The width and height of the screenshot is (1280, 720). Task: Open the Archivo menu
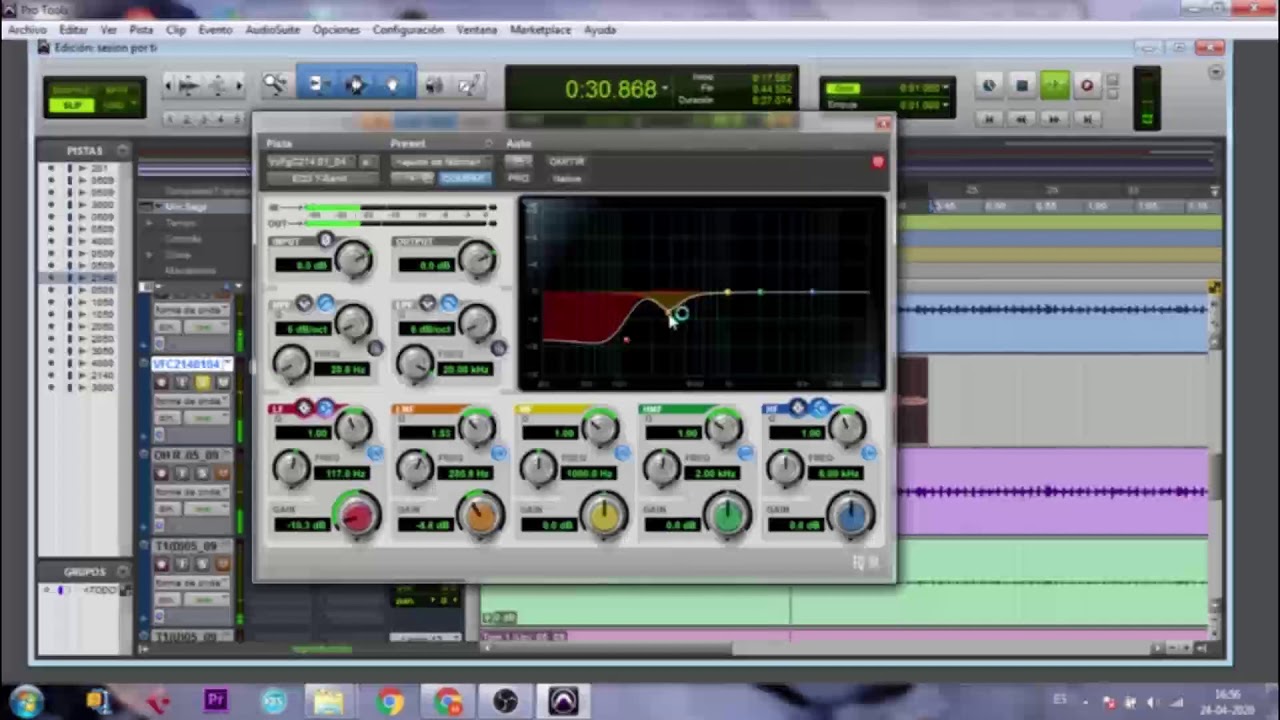[27, 30]
